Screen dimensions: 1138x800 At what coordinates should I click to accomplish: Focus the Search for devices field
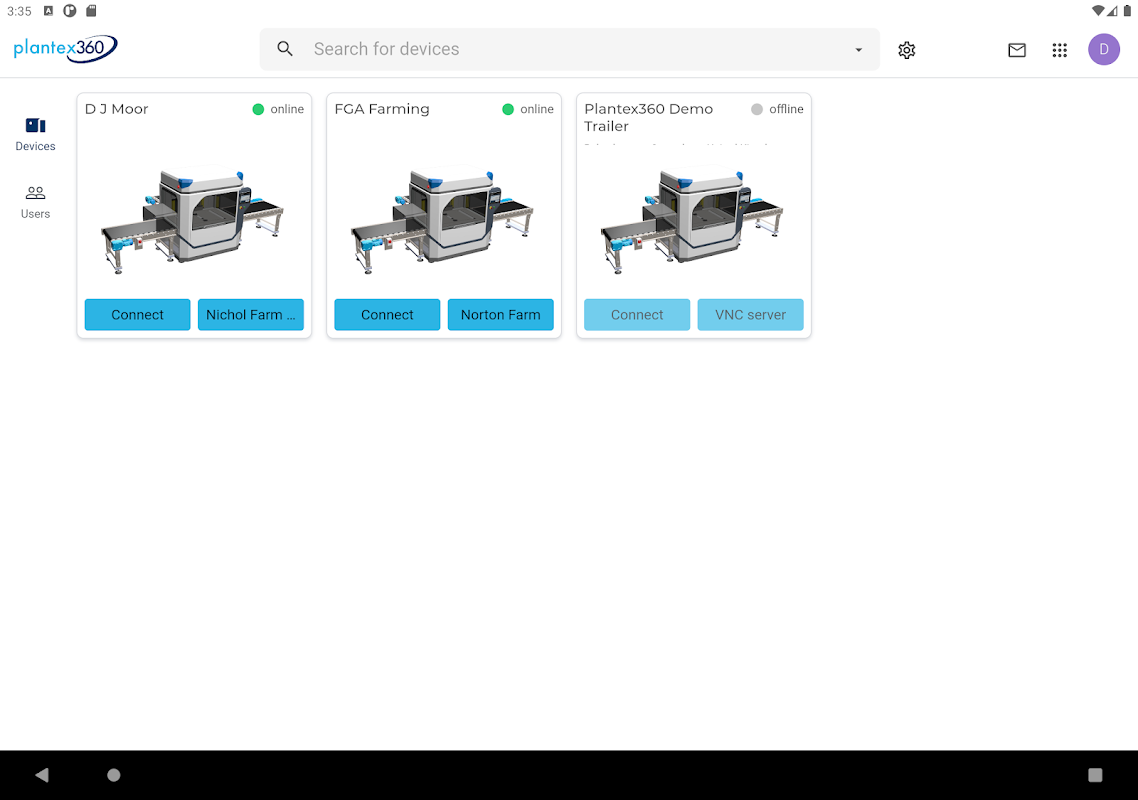570,49
